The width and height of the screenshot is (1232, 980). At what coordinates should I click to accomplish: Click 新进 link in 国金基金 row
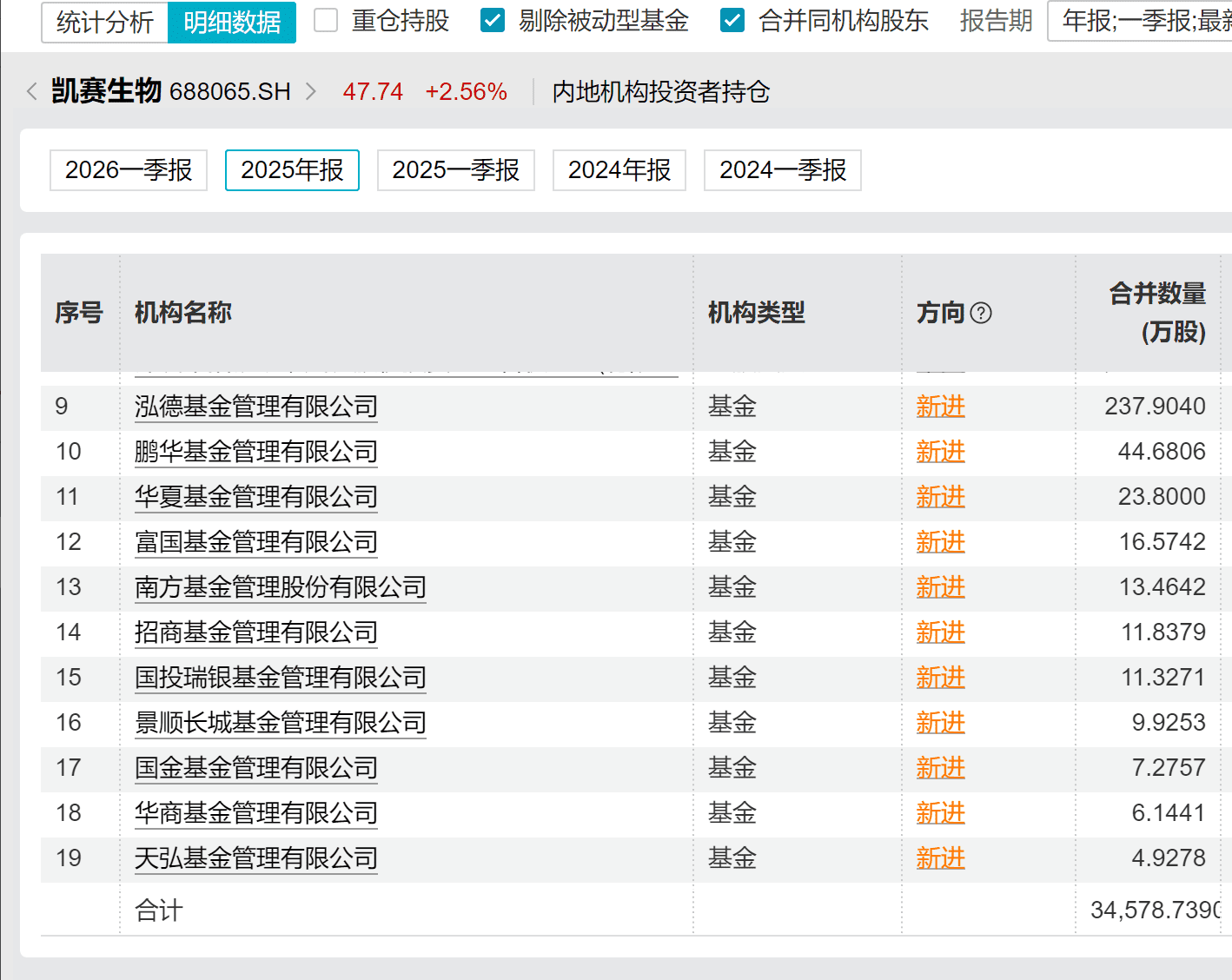(x=941, y=768)
